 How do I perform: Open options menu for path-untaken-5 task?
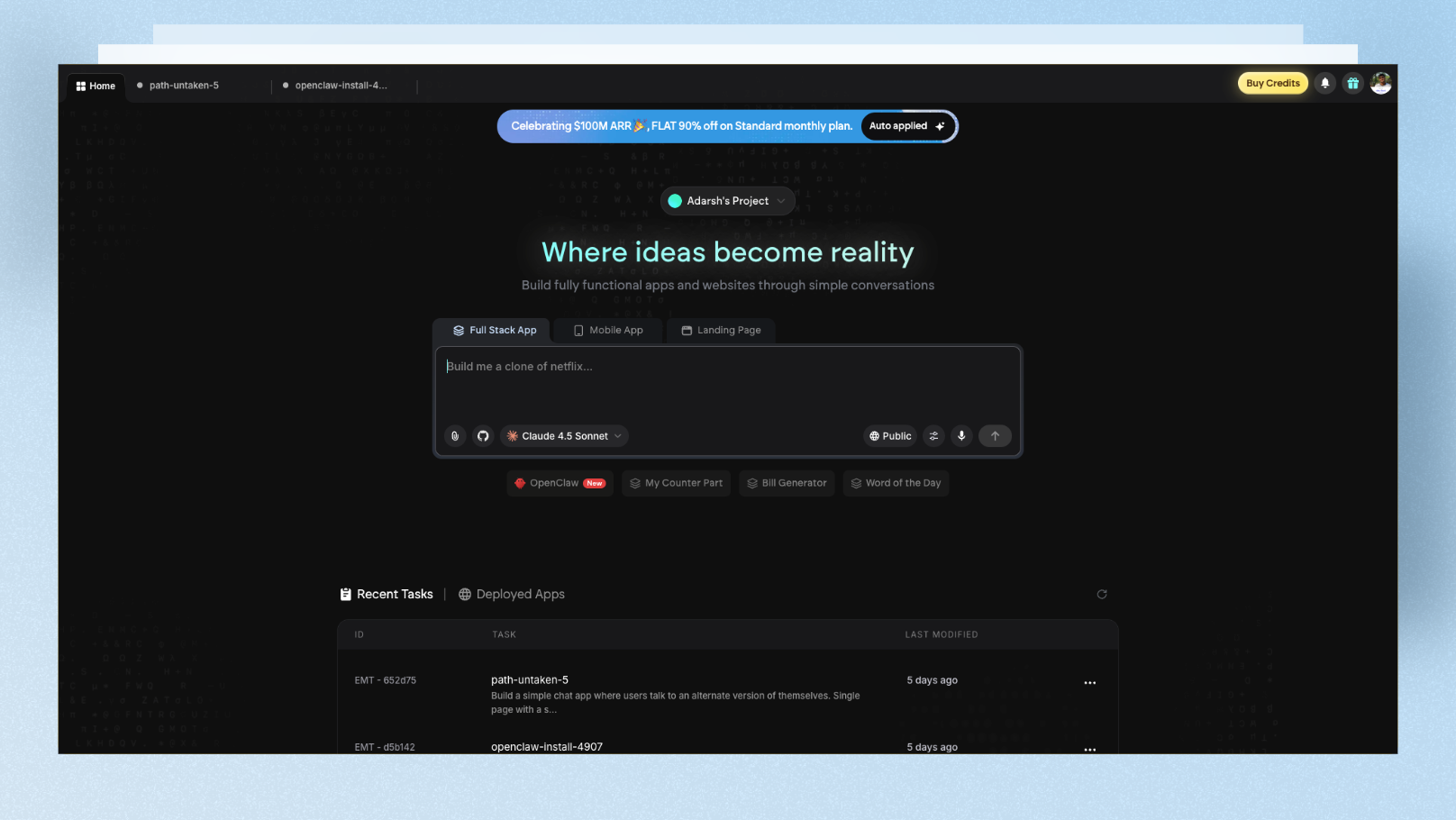tap(1089, 682)
